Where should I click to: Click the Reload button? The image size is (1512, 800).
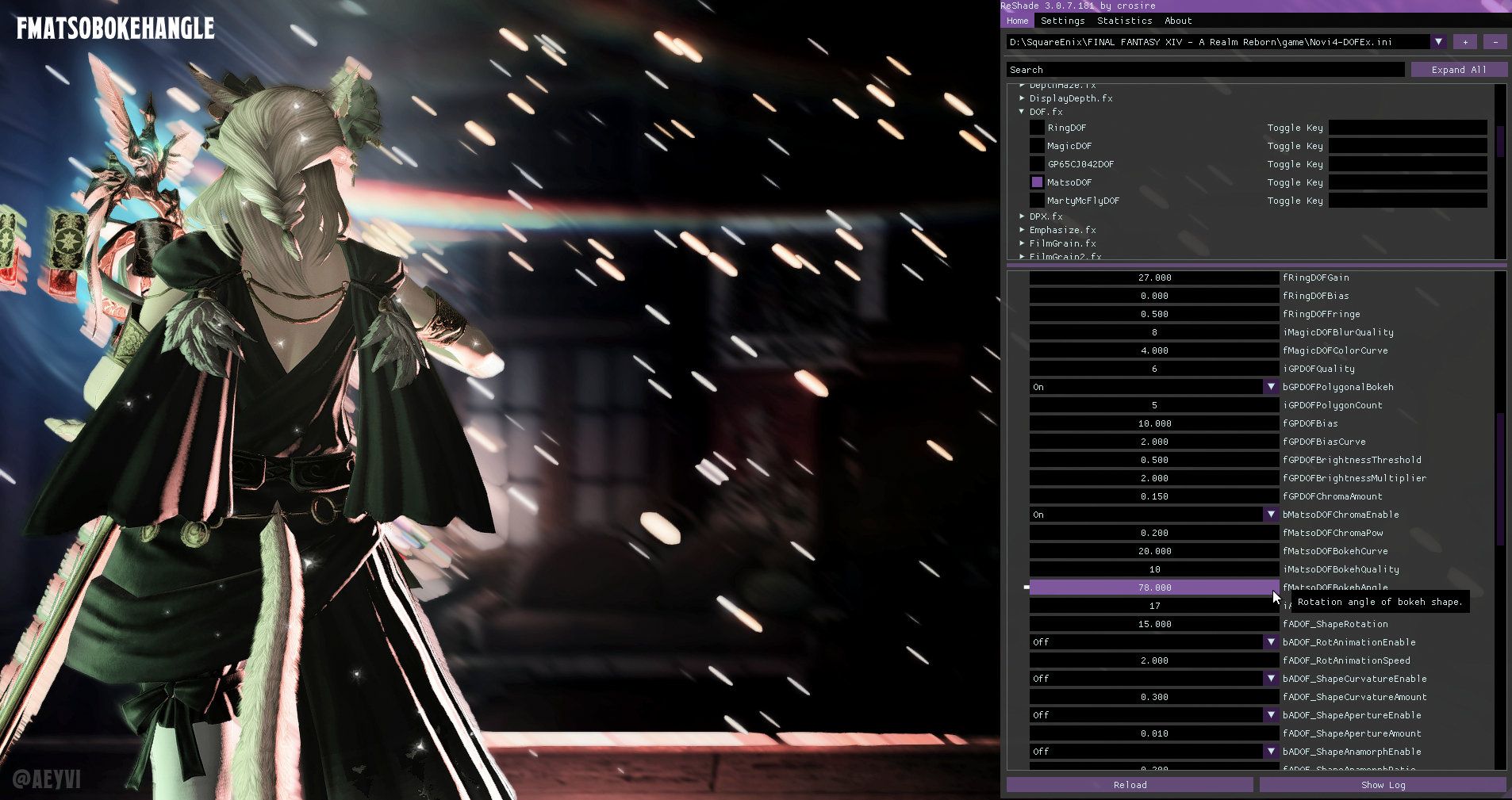pos(1130,785)
